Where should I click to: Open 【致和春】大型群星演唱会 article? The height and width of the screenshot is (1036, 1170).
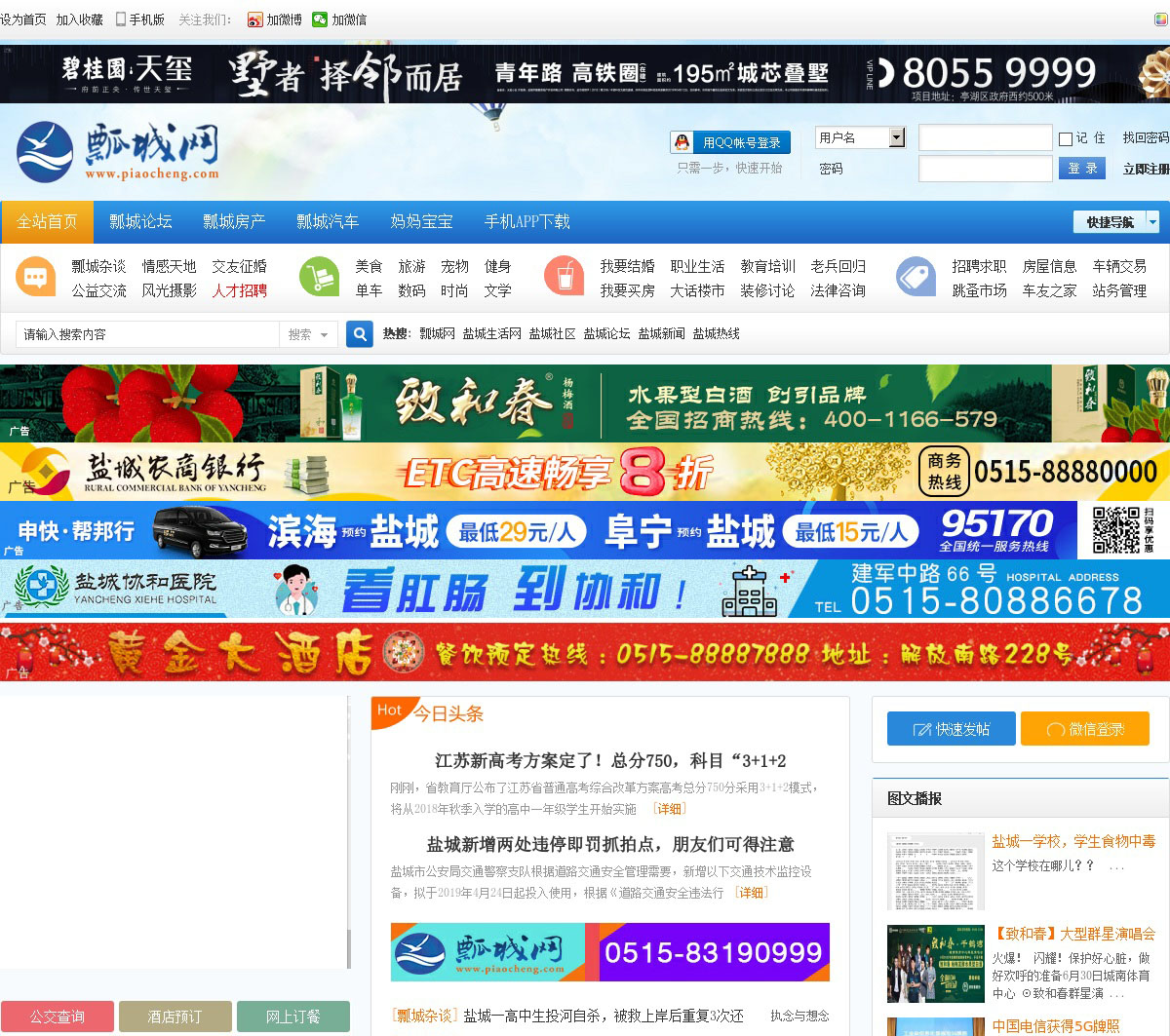1073,934
